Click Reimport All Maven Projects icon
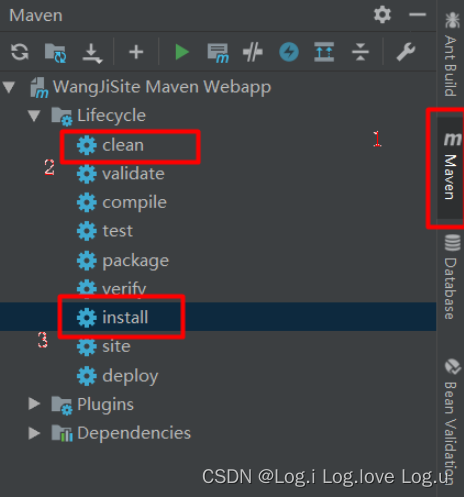Screen dimensions: 464x497 click(20, 52)
